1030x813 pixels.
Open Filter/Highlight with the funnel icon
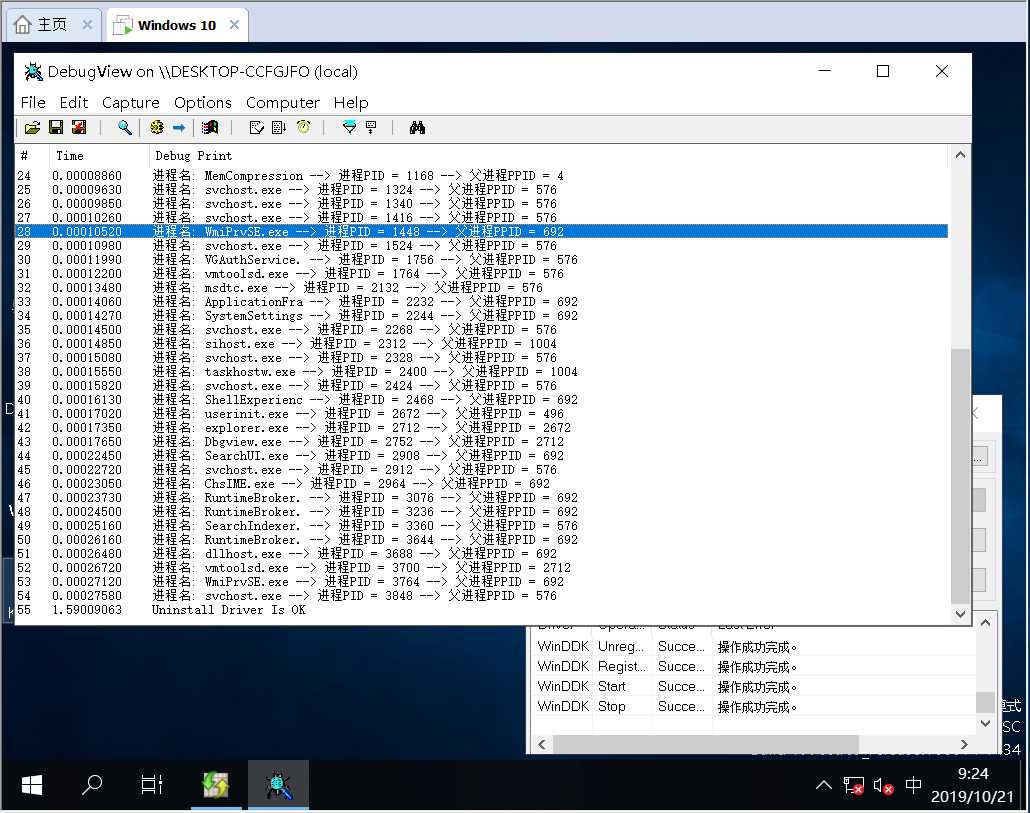(x=349, y=127)
